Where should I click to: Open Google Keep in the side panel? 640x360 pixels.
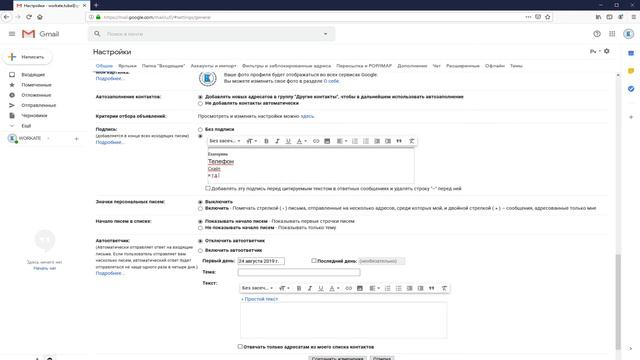pyautogui.click(x=631, y=71)
